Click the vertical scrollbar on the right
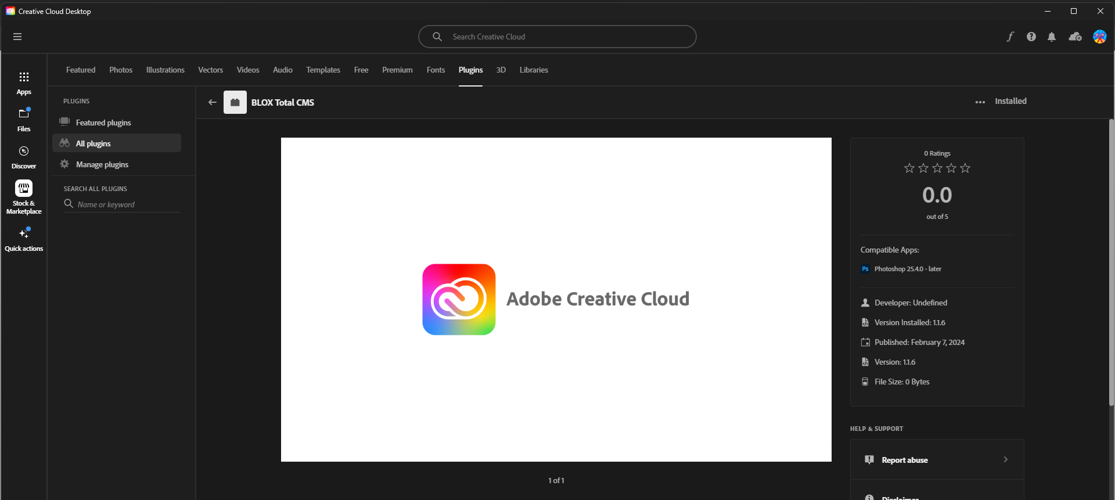The width and height of the screenshot is (1115, 500). coord(1111,263)
